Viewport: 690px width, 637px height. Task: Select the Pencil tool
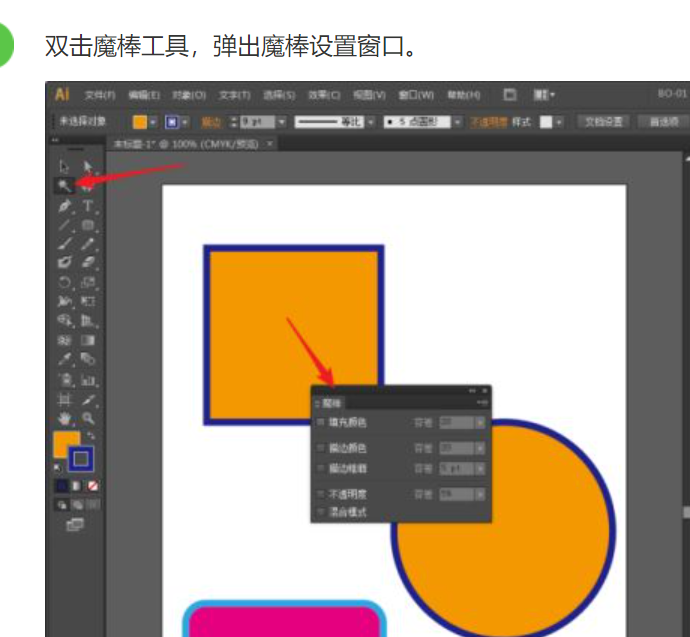click(88, 243)
